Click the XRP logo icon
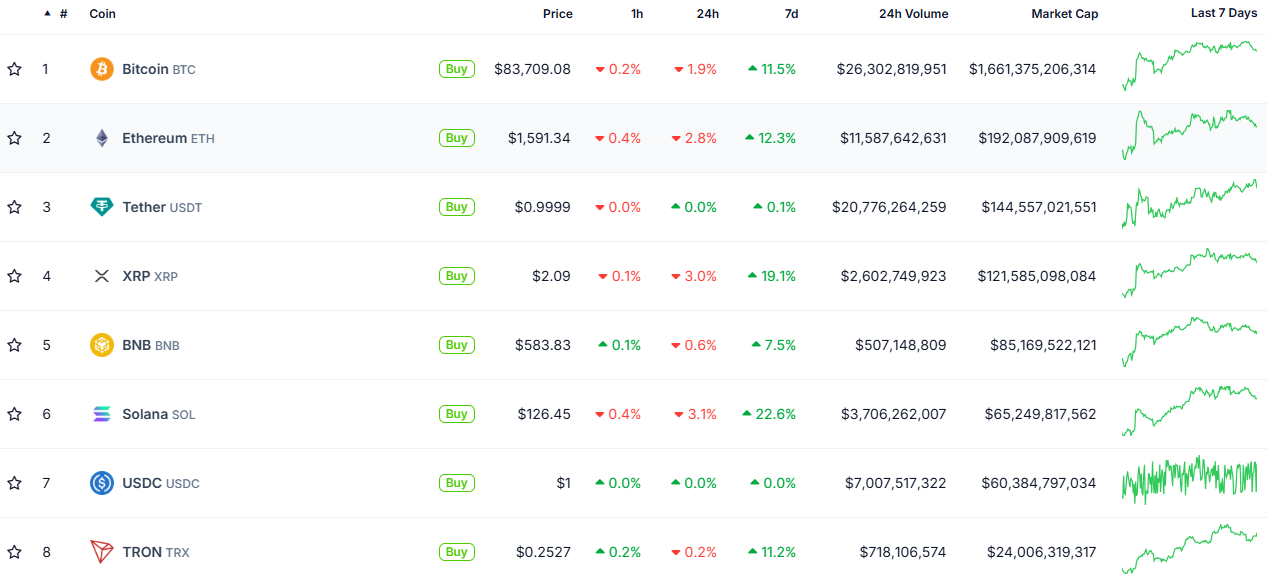The image size is (1269, 583). coord(100,276)
